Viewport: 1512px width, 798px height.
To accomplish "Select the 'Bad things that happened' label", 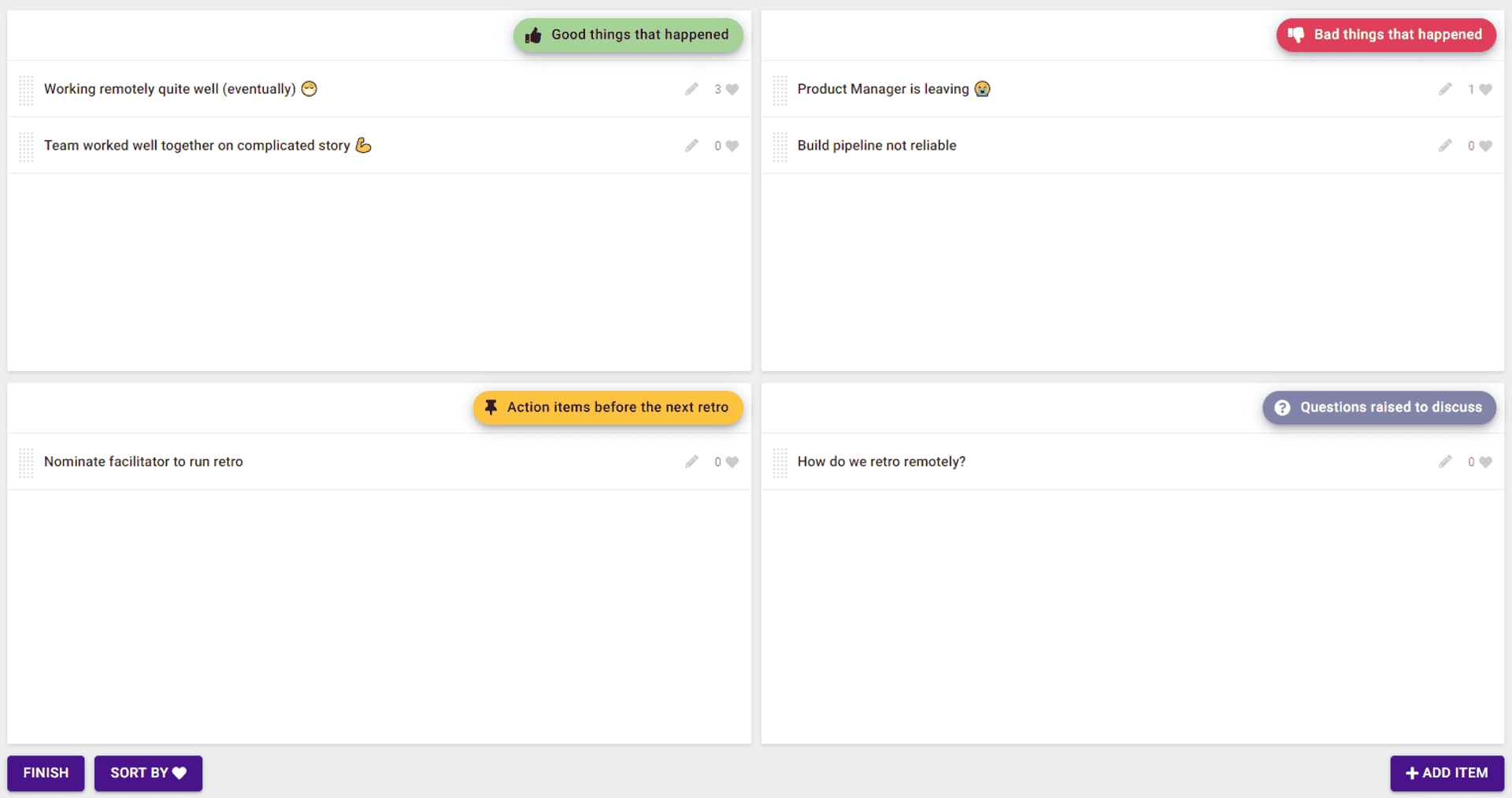I will point(1385,35).
